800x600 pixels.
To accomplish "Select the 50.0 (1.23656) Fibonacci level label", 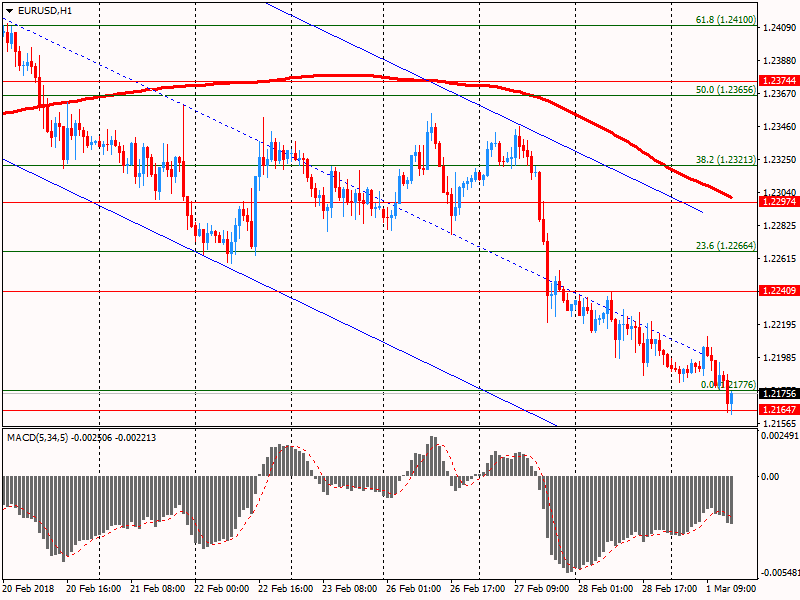I will [725, 89].
